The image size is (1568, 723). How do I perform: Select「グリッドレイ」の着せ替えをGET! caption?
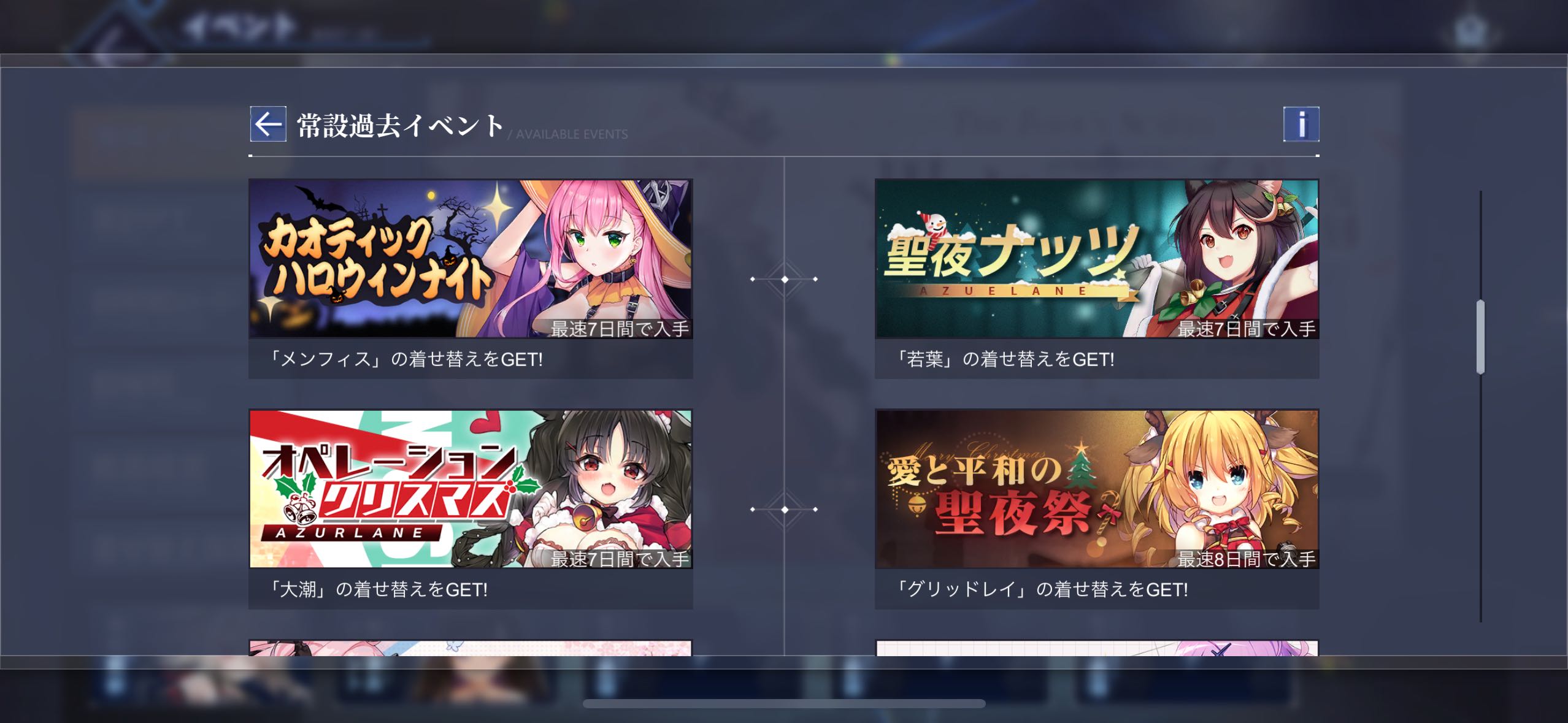pos(1040,589)
